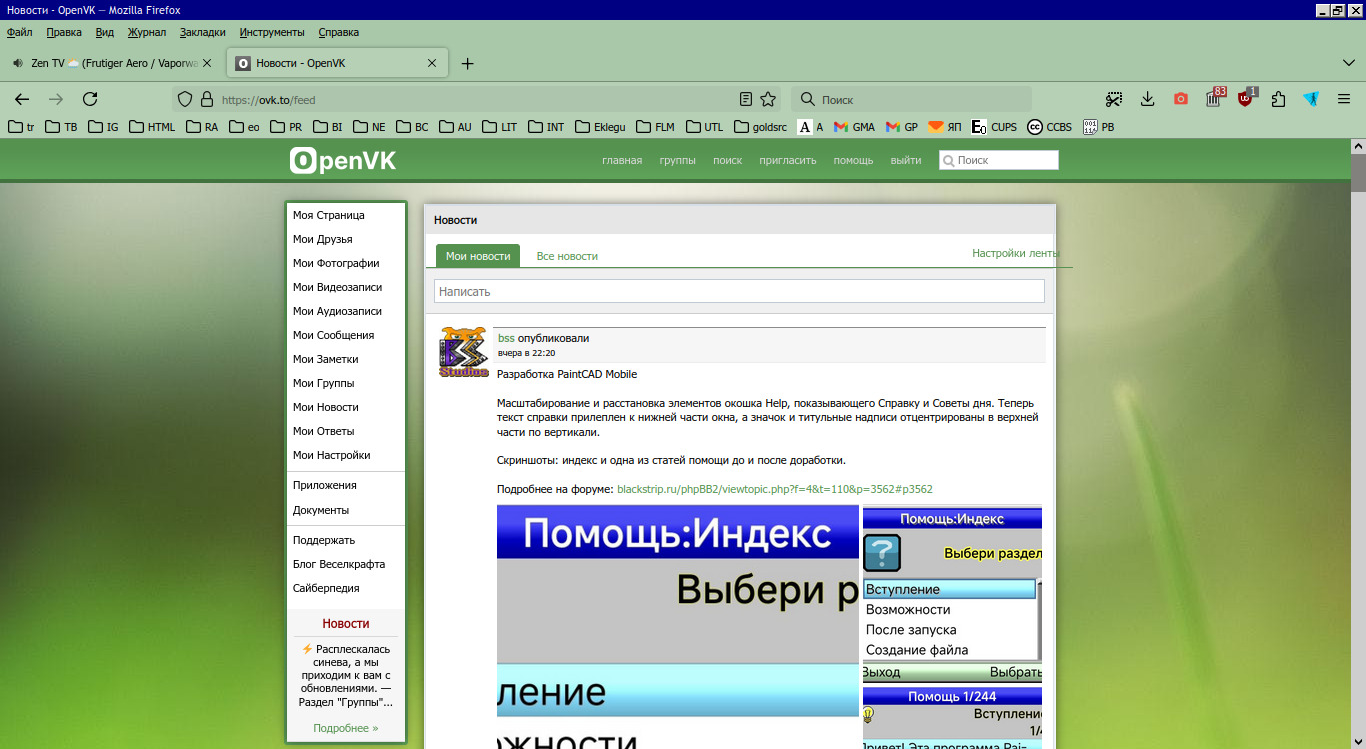The width and height of the screenshot is (1366, 749).
Task: Take a screenshot using the scissors icon
Action: point(1114,99)
